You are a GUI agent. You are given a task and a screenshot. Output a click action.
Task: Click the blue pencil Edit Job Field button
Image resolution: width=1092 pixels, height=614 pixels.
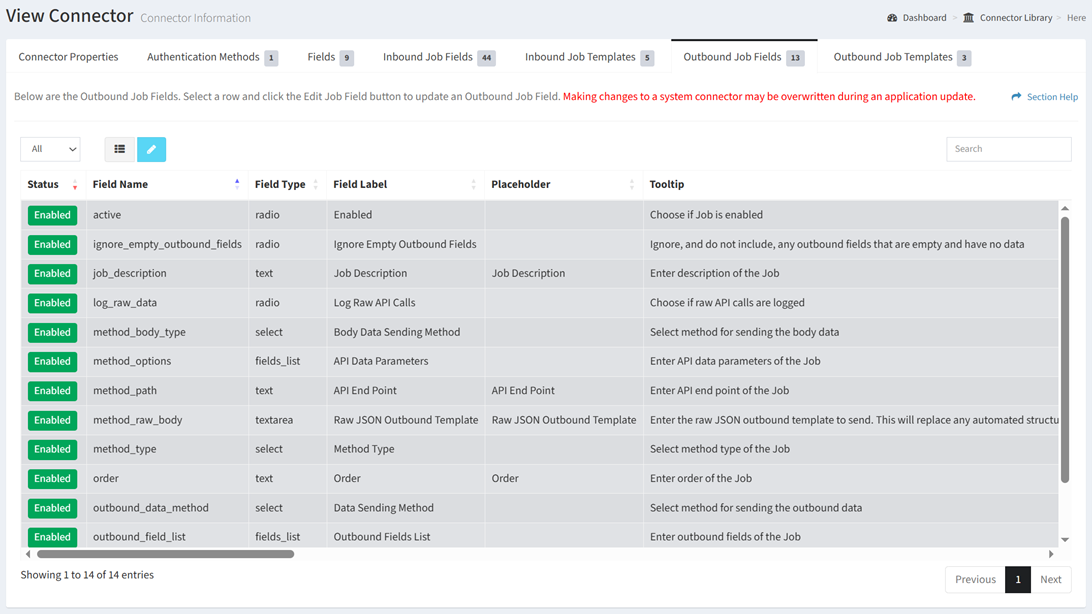click(x=151, y=149)
